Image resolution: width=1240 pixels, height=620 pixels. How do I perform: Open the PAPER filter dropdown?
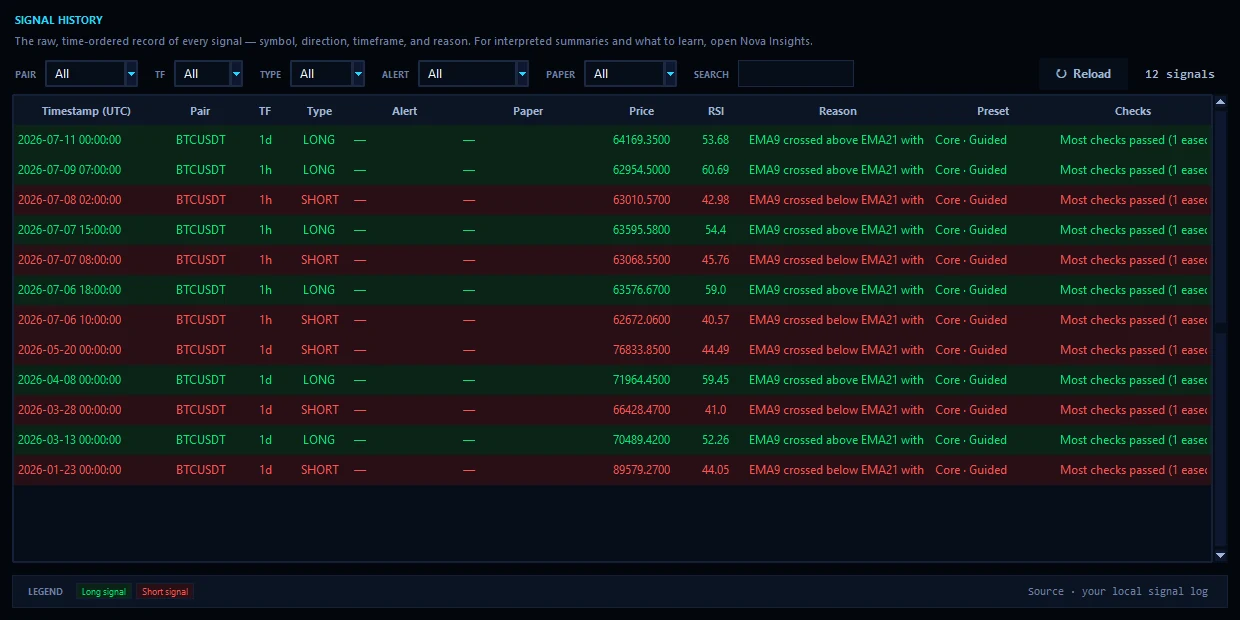[631, 74]
